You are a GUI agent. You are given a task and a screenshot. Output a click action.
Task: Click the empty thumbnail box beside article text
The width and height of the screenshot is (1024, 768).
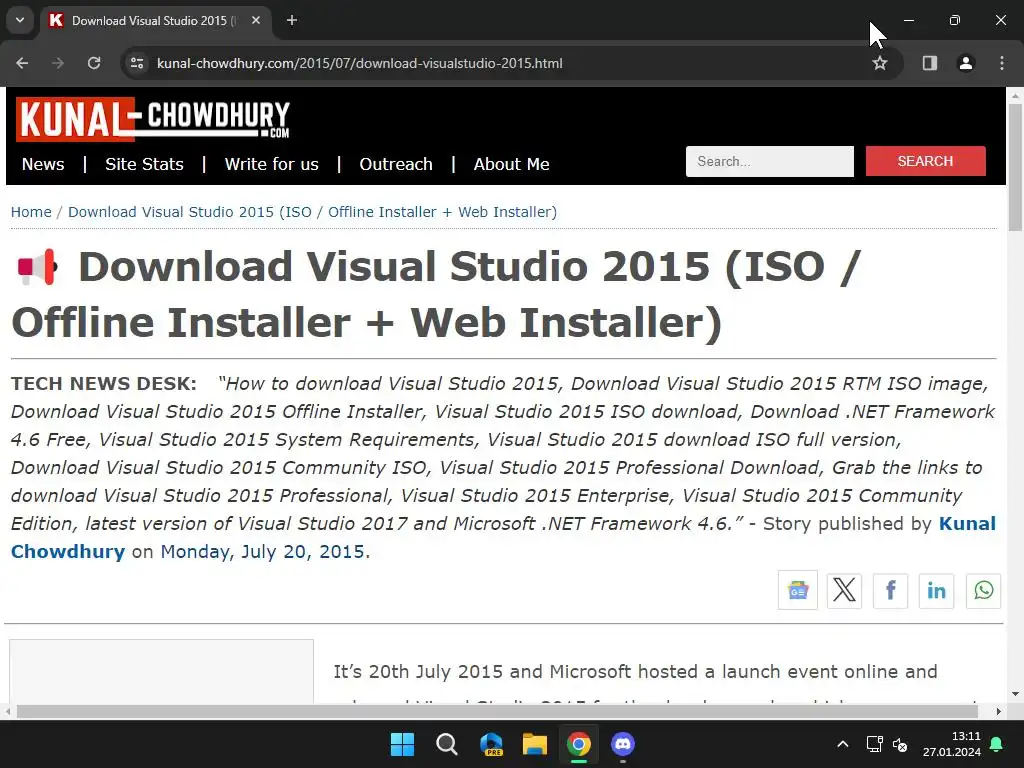tap(161, 671)
